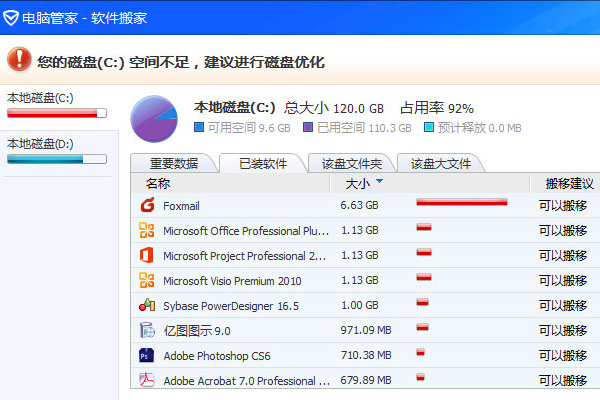Select Microsoft Visio Premium 2010 row
The height and width of the screenshot is (400, 600).
pyautogui.click(x=365, y=280)
